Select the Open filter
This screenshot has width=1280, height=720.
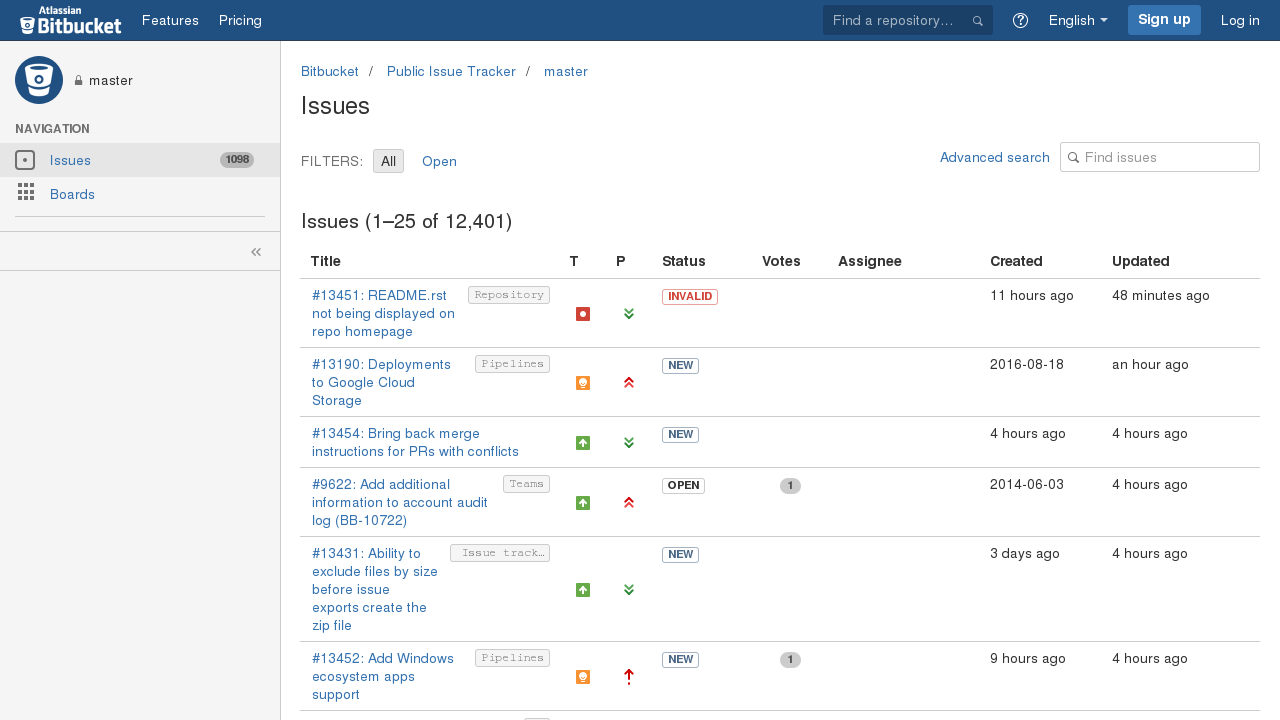(x=439, y=161)
